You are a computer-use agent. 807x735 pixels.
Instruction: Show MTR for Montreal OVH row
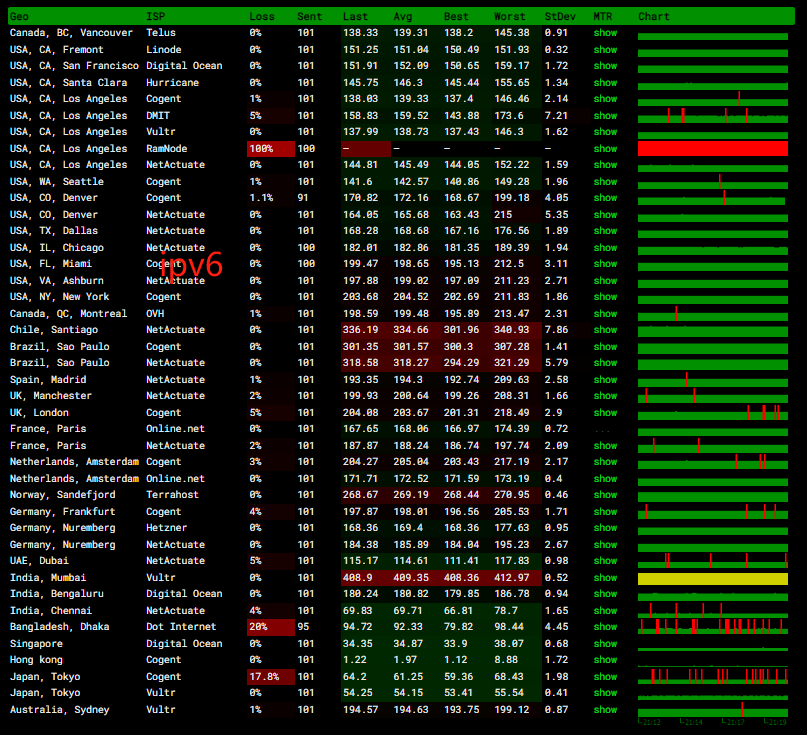tap(605, 314)
